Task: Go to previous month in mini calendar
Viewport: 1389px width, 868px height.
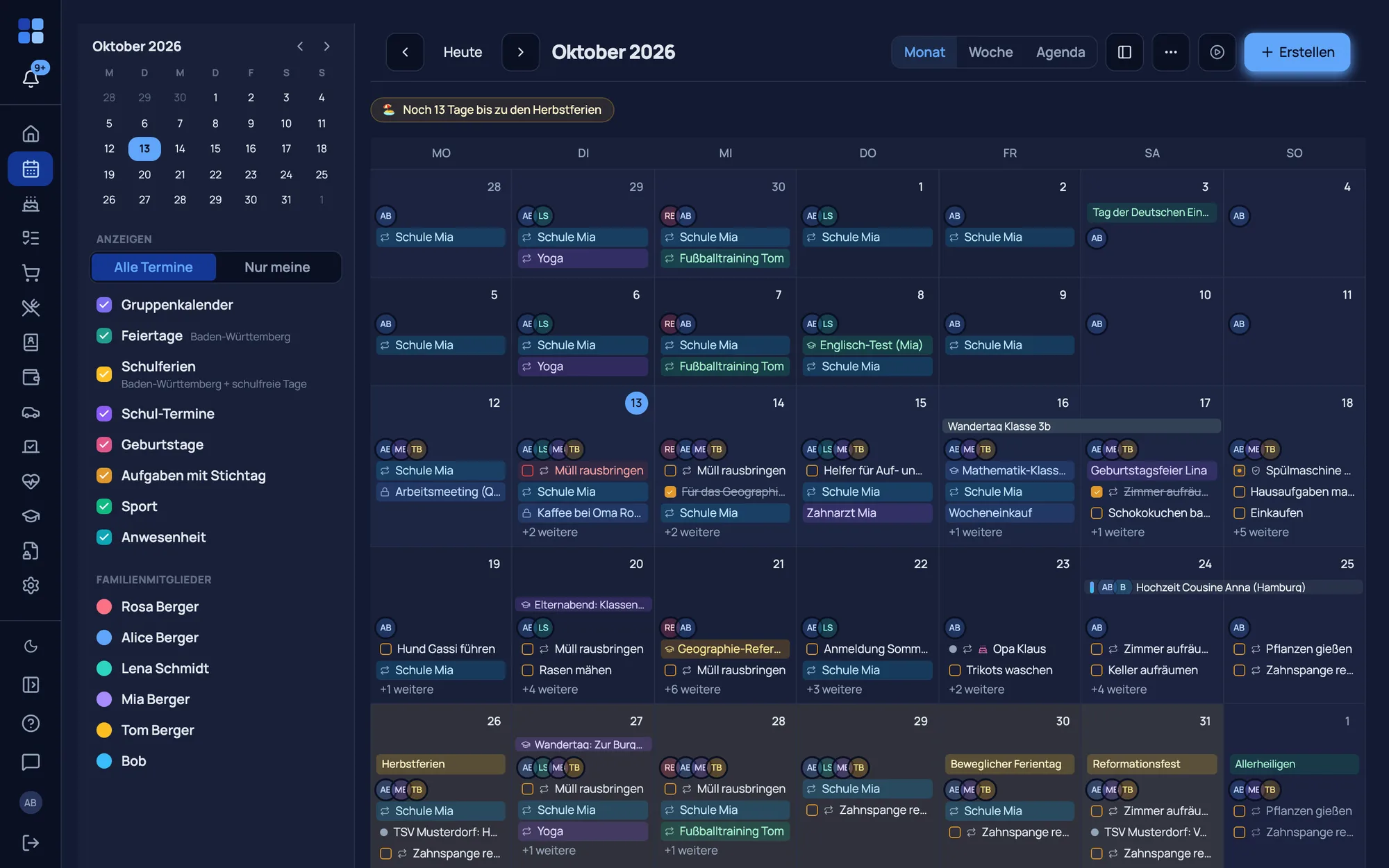Action: tap(300, 47)
